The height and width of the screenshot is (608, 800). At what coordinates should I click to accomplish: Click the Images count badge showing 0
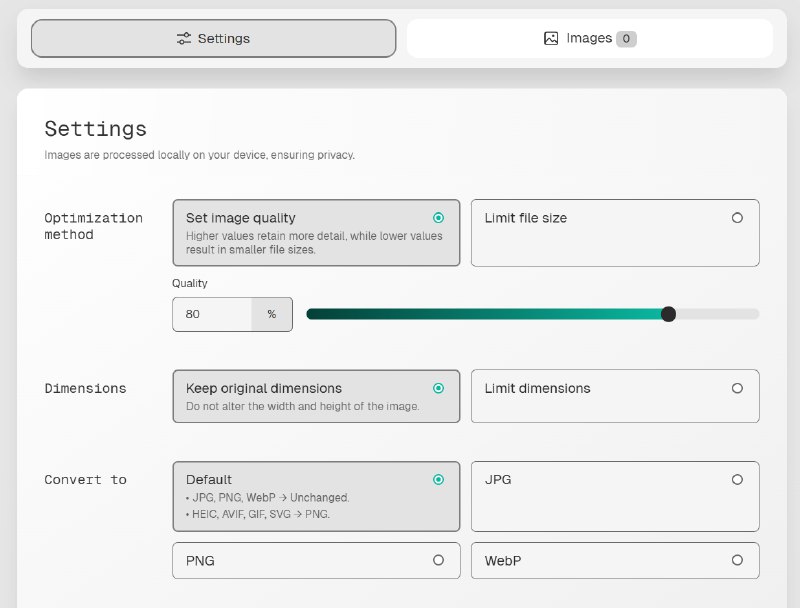pos(626,39)
